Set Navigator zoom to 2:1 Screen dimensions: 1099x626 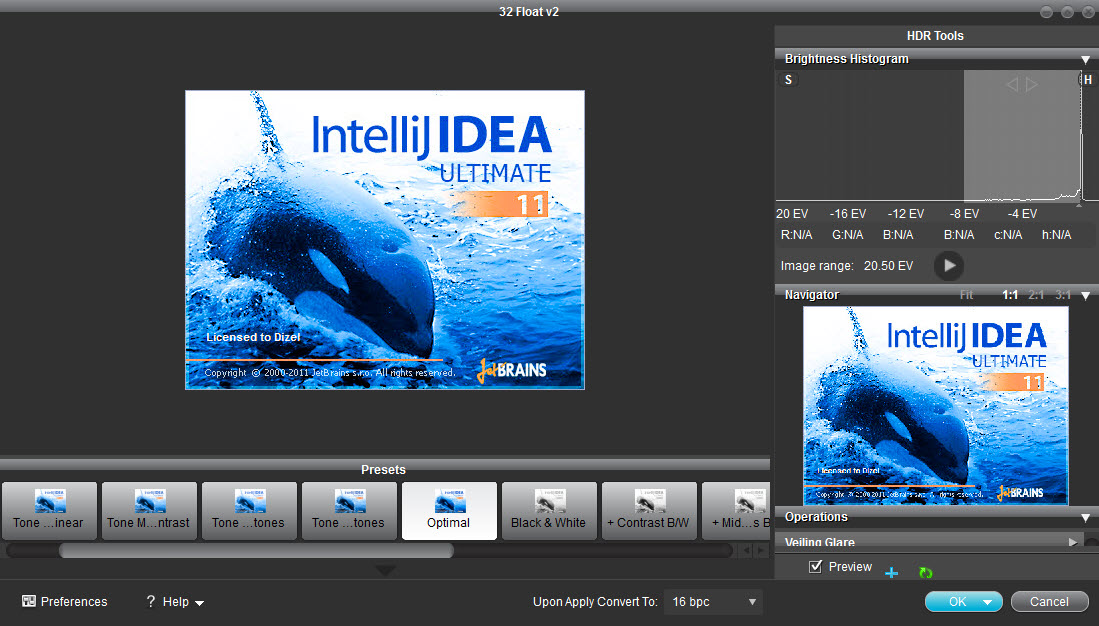click(x=1036, y=295)
